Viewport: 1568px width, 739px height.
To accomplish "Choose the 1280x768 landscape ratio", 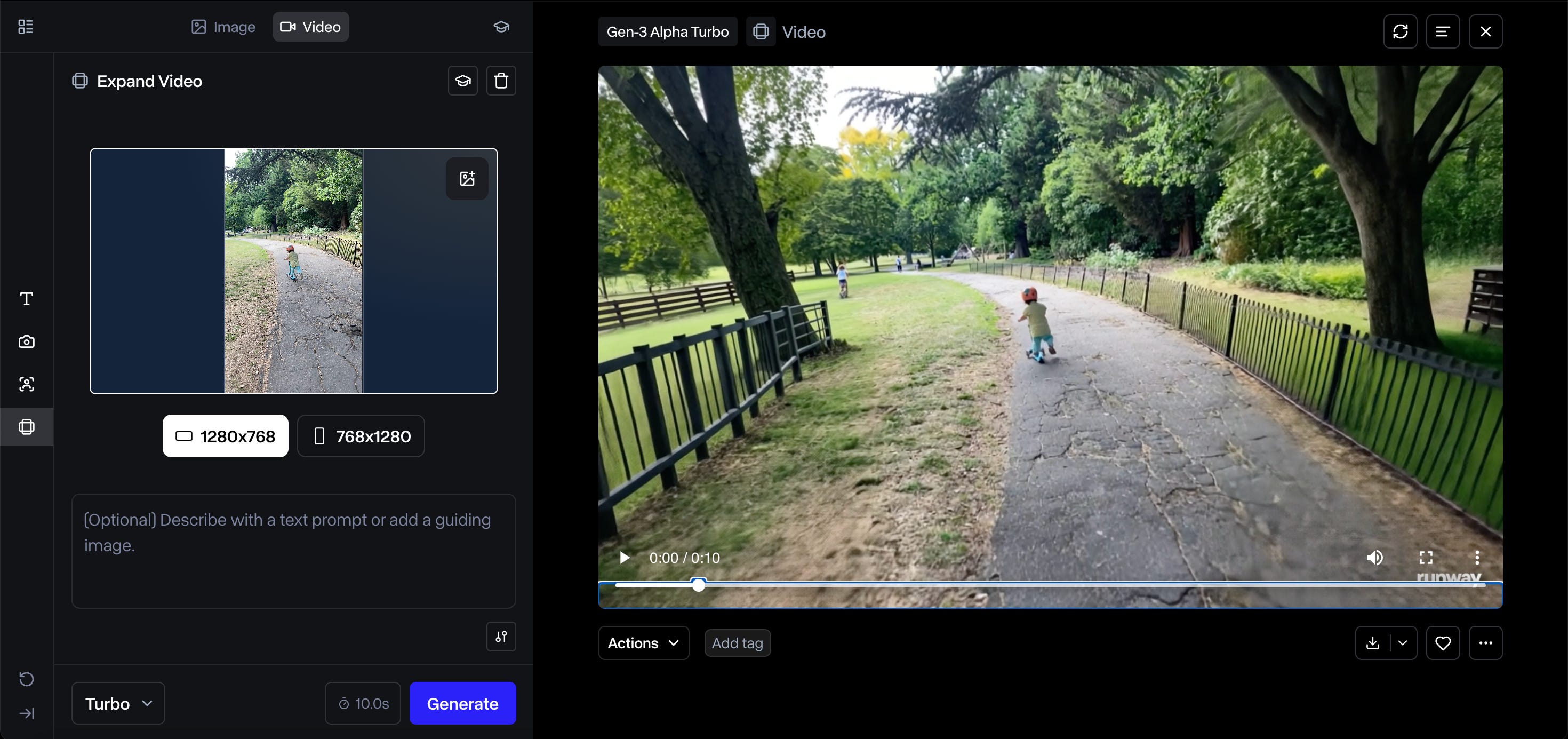I will (x=225, y=436).
